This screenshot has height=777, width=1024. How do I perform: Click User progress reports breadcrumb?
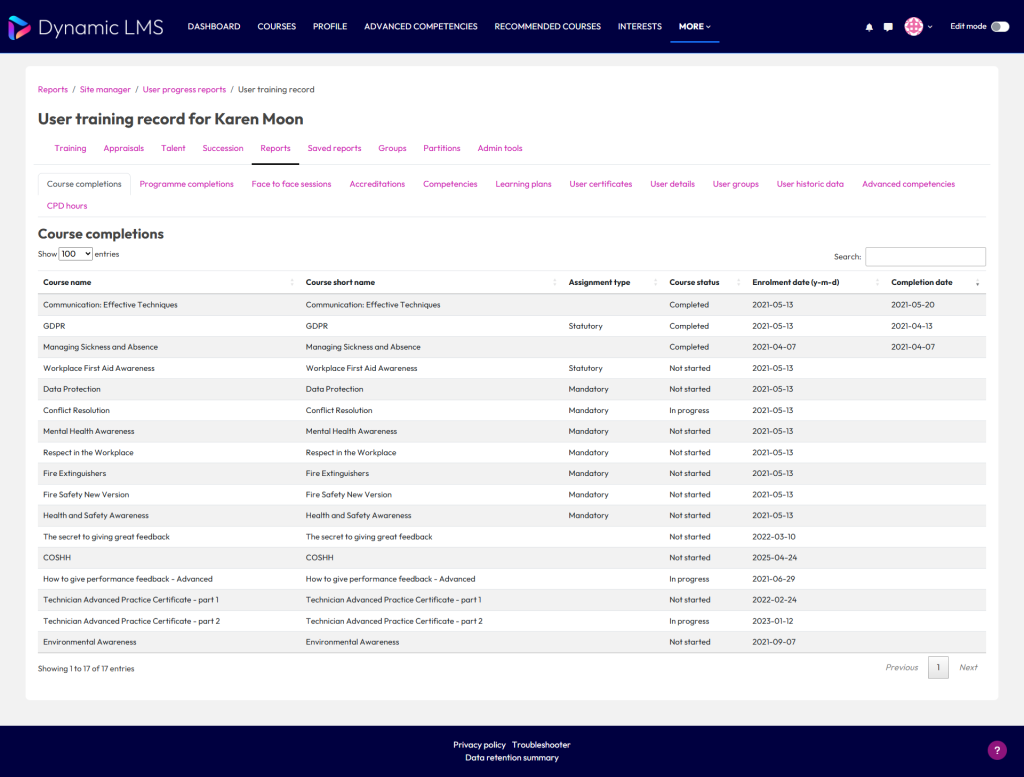pos(184,89)
